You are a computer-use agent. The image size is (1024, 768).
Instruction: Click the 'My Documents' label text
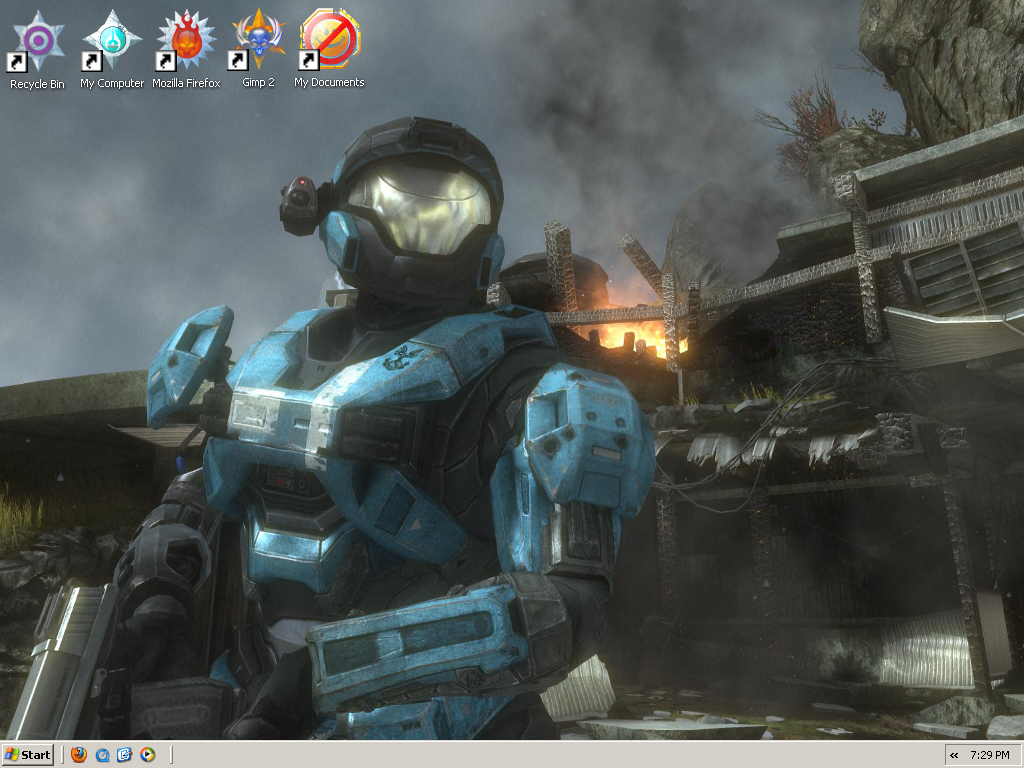point(330,84)
